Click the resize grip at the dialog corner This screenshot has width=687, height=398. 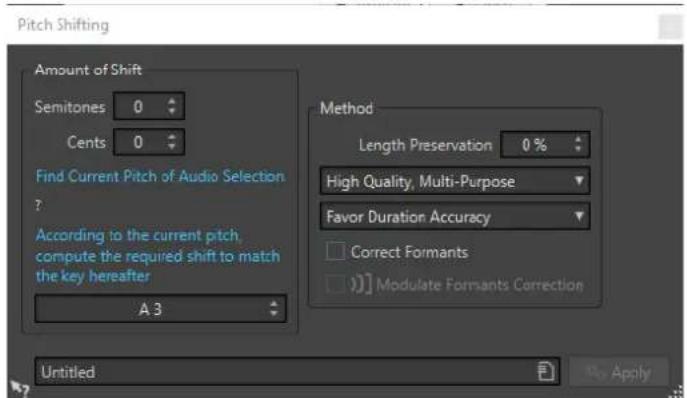pos(677,391)
